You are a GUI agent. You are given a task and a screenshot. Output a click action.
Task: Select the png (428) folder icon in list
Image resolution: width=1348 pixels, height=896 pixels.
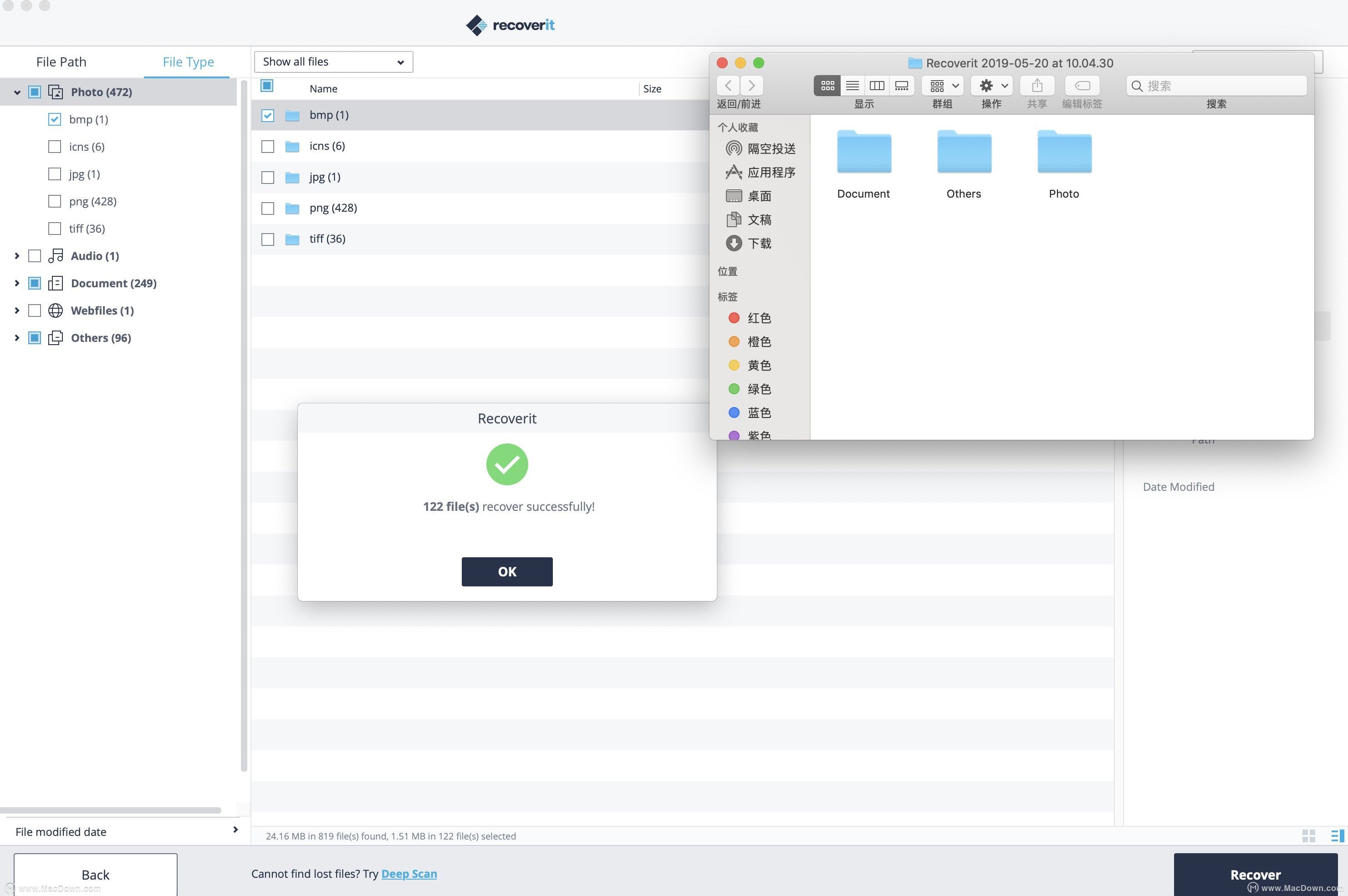click(292, 208)
